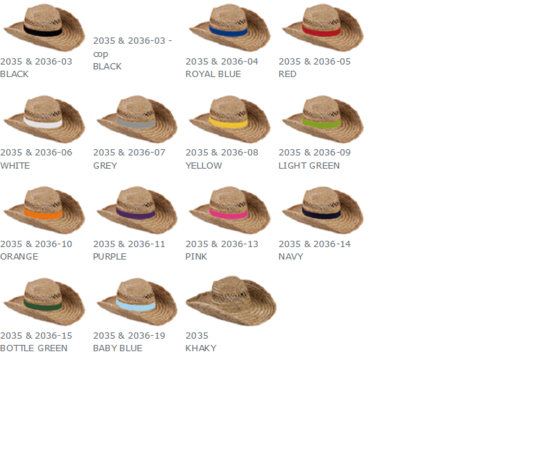Choose the grey band straw hat image
The height and width of the screenshot is (465, 548).
(x=137, y=119)
